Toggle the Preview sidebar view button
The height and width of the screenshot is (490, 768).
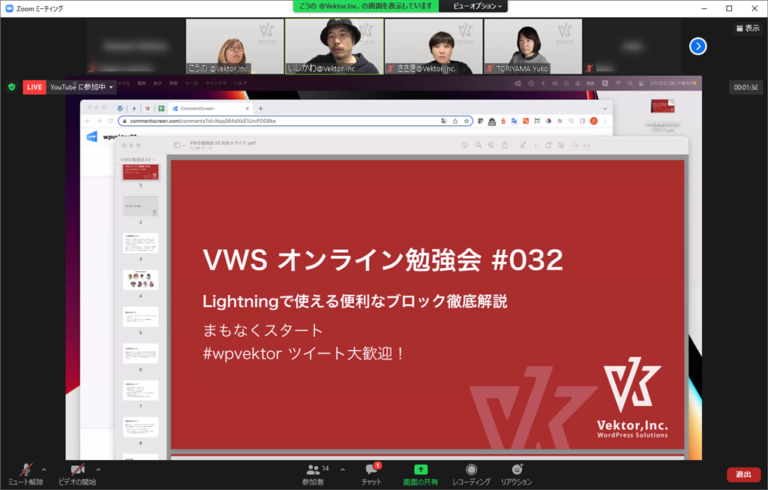pyautogui.click(x=177, y=145)
